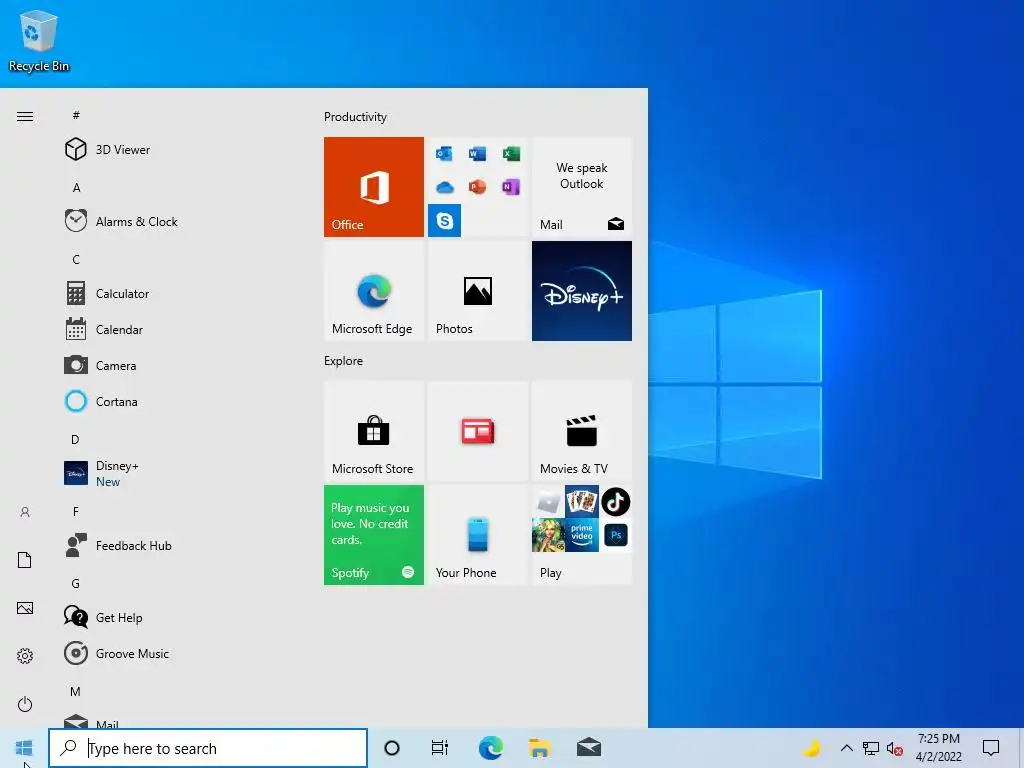Screen dimensions: 1024x768
Task: Open the TikTok icon in Play folder
Action: pos(615,502)
